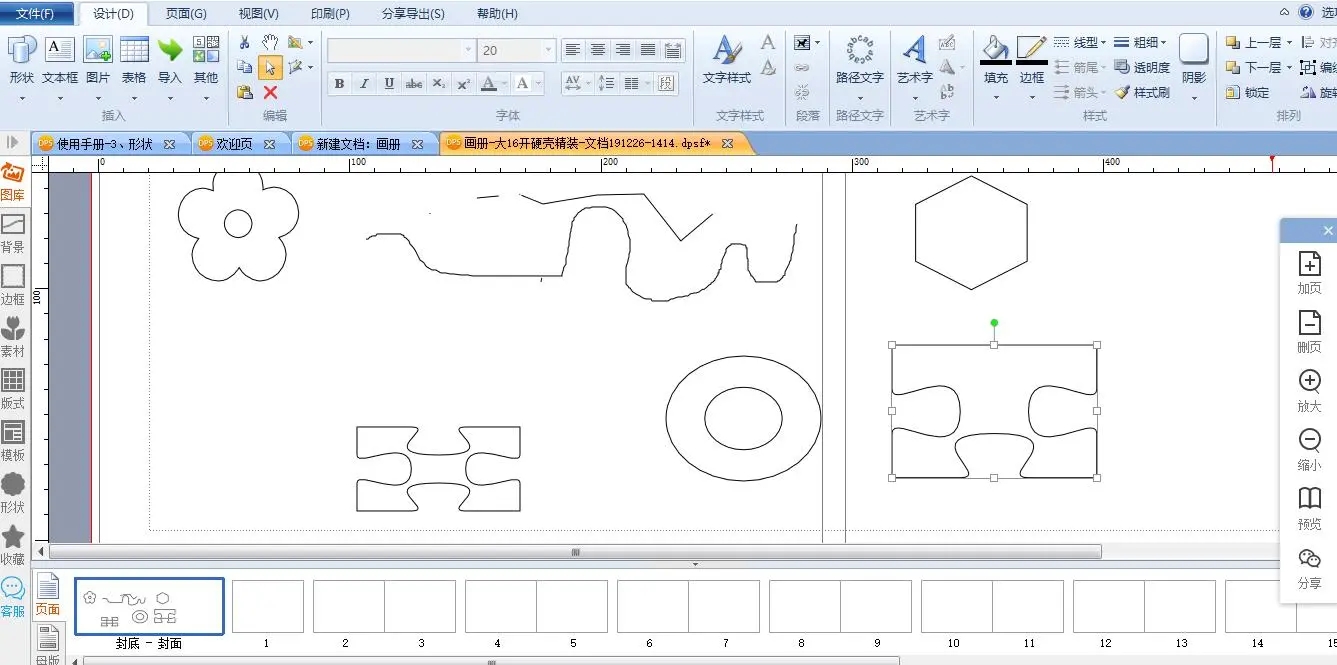The height and width of the screenshot is (665, 1337).
Task: Click the 样式刷 style brush icon
Action: pos(1142,92)
